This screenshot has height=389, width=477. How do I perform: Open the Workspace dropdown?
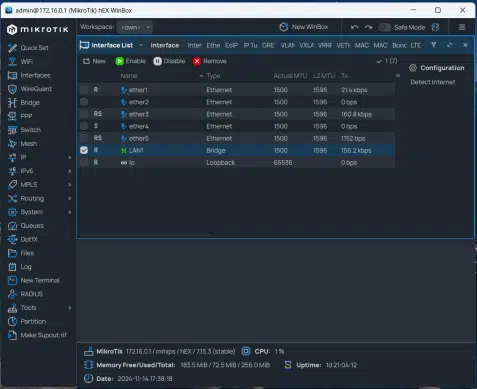click(x=135, y=27)
